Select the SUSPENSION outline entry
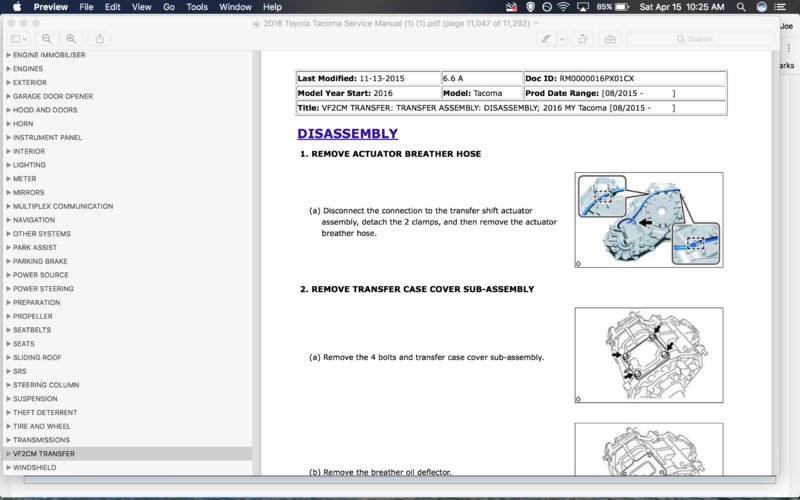 35,399
